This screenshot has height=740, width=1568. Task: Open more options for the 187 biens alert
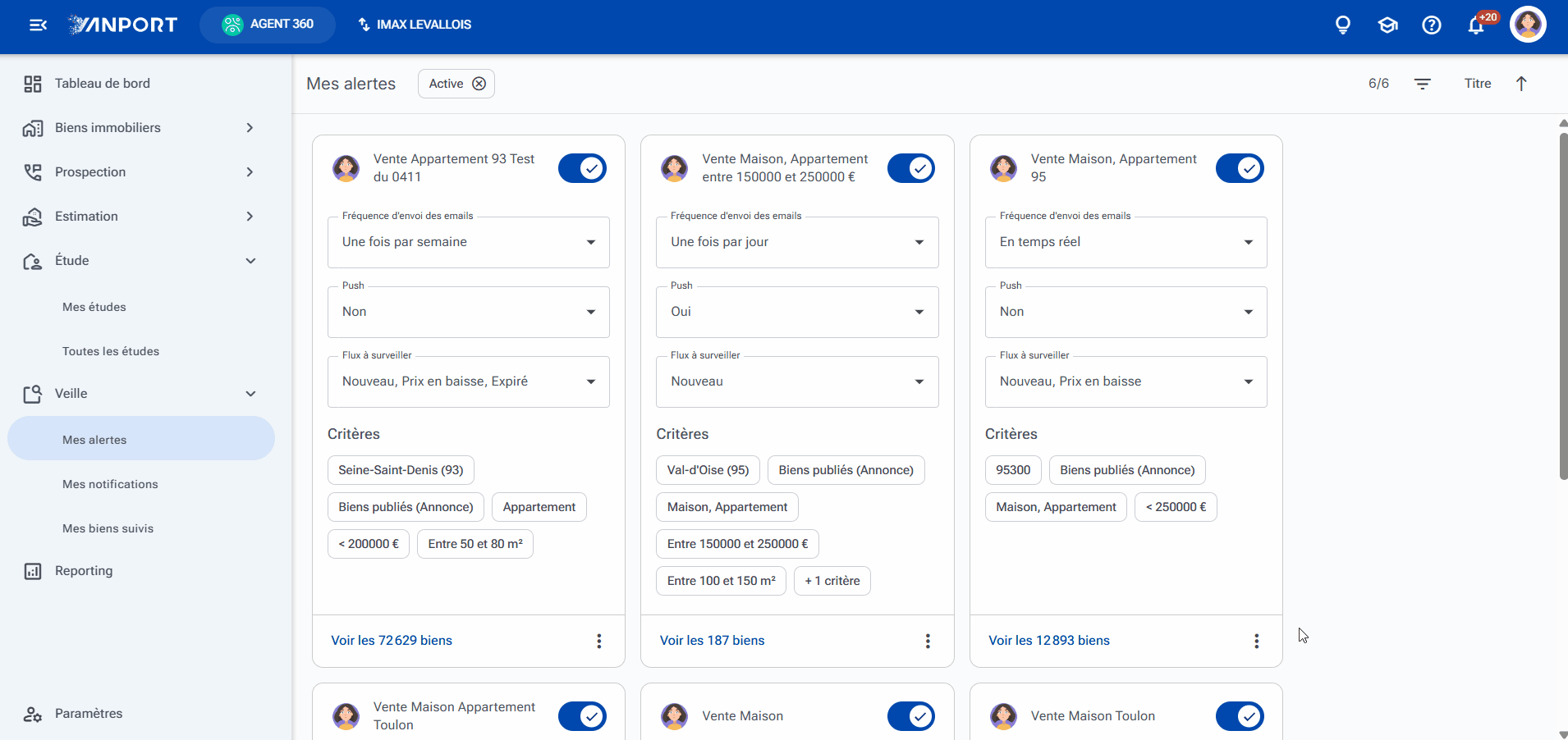928,641
